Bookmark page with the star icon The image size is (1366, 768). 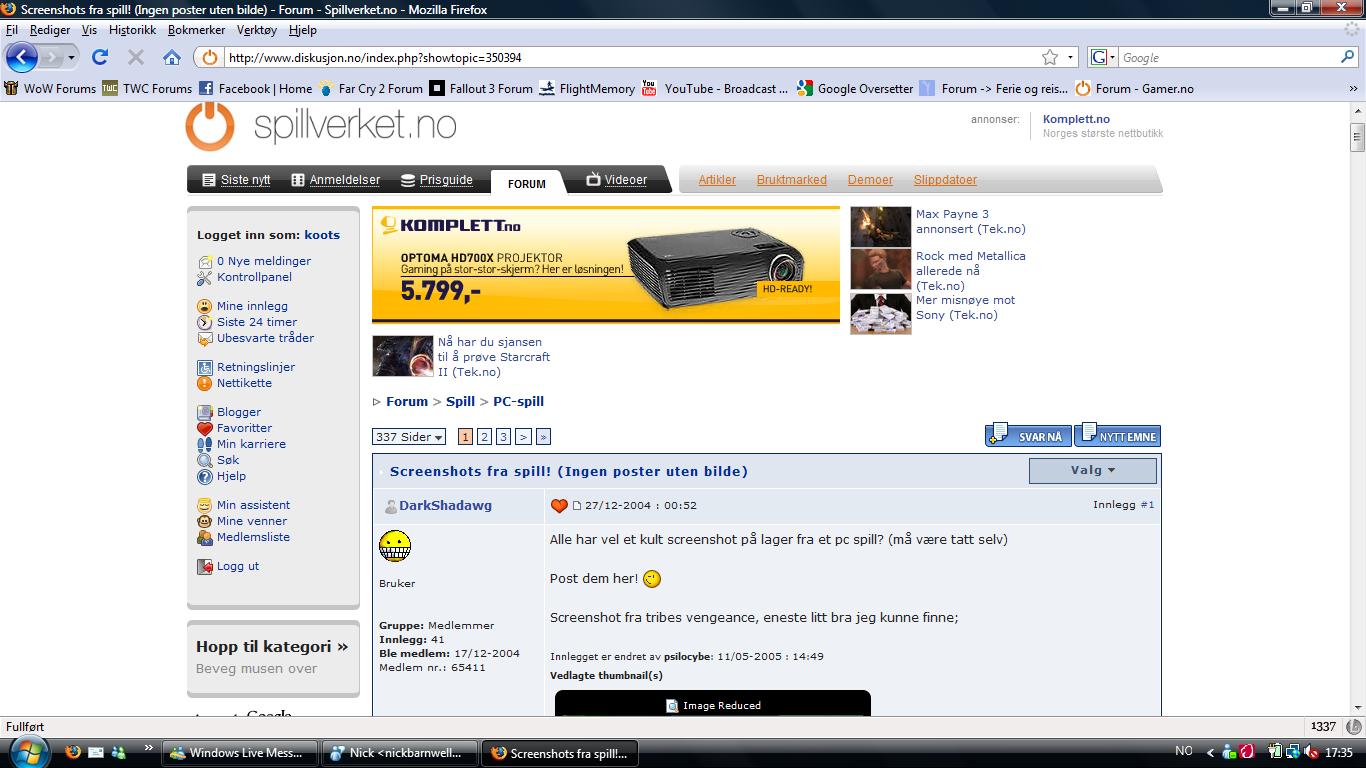(x=1050, y=58)
